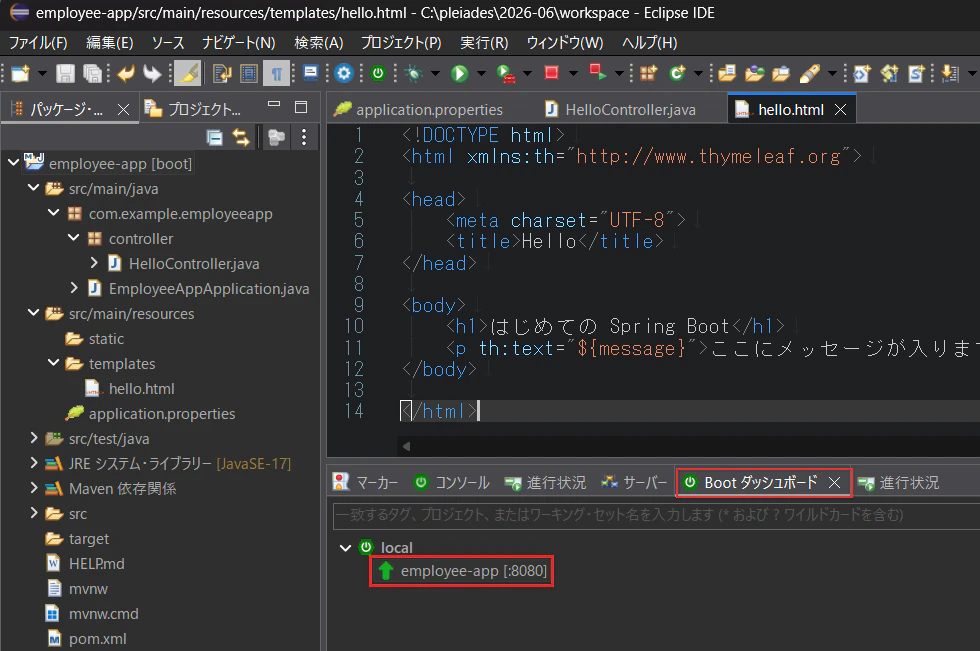Collapse the templates folder
The width and height of the screenshot is (980, 651).
coord(54,363)
